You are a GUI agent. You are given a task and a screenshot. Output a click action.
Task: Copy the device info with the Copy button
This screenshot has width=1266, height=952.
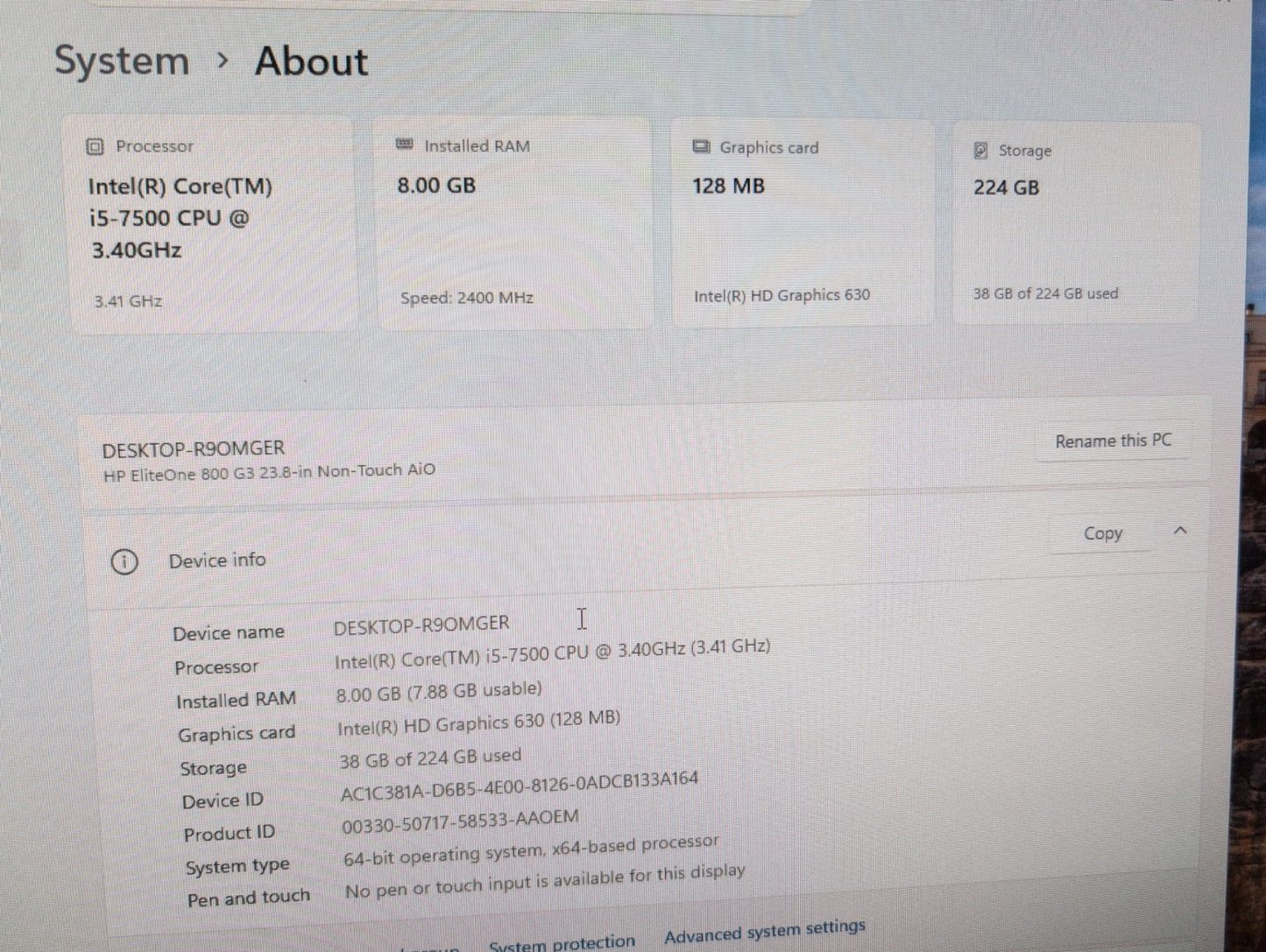(1102, 533)
